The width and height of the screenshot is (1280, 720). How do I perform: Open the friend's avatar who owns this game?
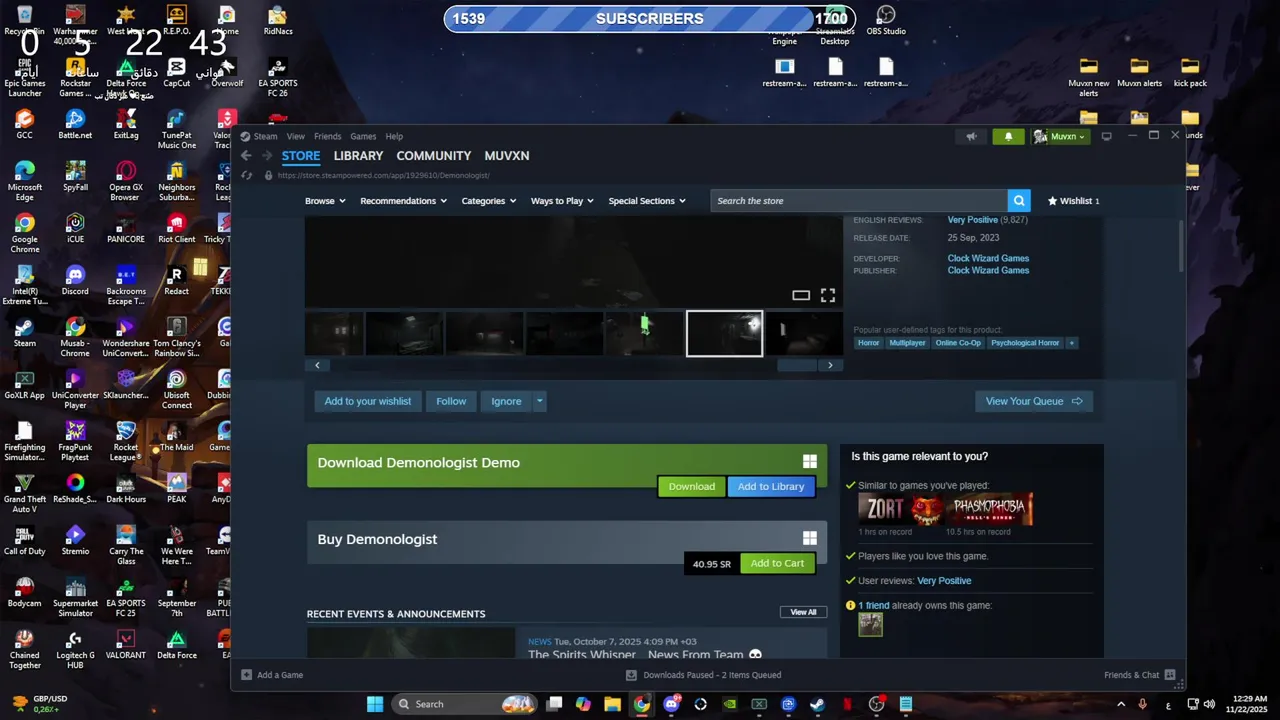(x=871, y=624)
